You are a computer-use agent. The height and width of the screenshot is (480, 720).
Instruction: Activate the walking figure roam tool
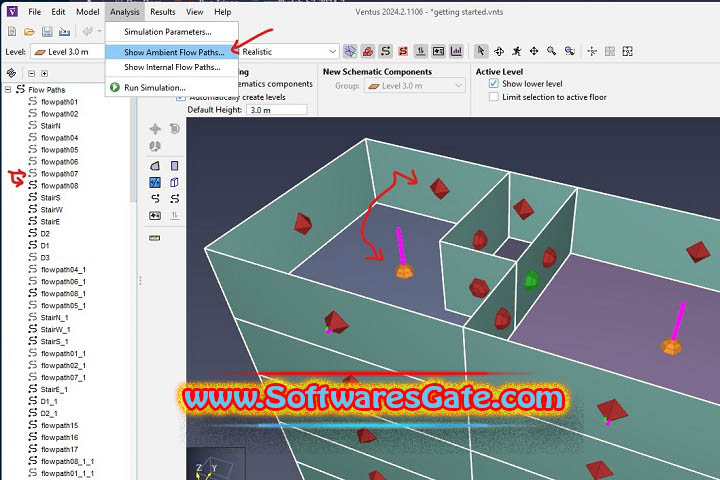tap(517, 51)
